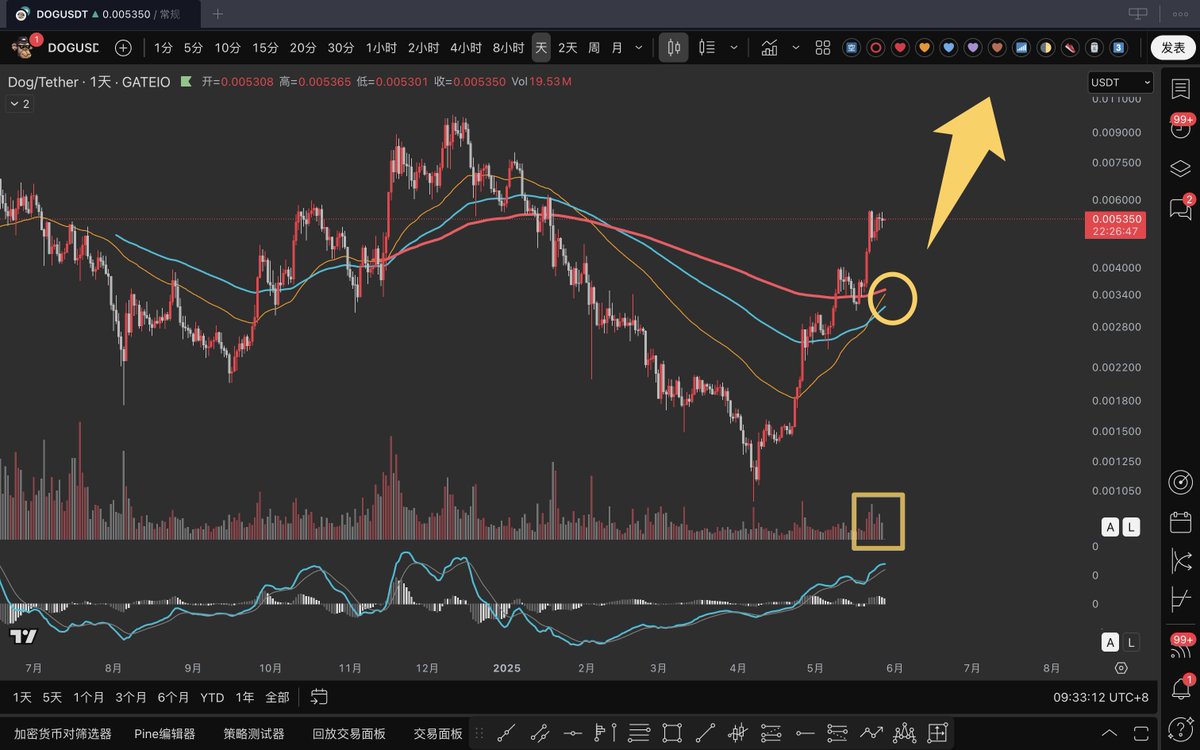Open the help question mark icon
Screen dimensions: 1200x750
click(1180, 727)
